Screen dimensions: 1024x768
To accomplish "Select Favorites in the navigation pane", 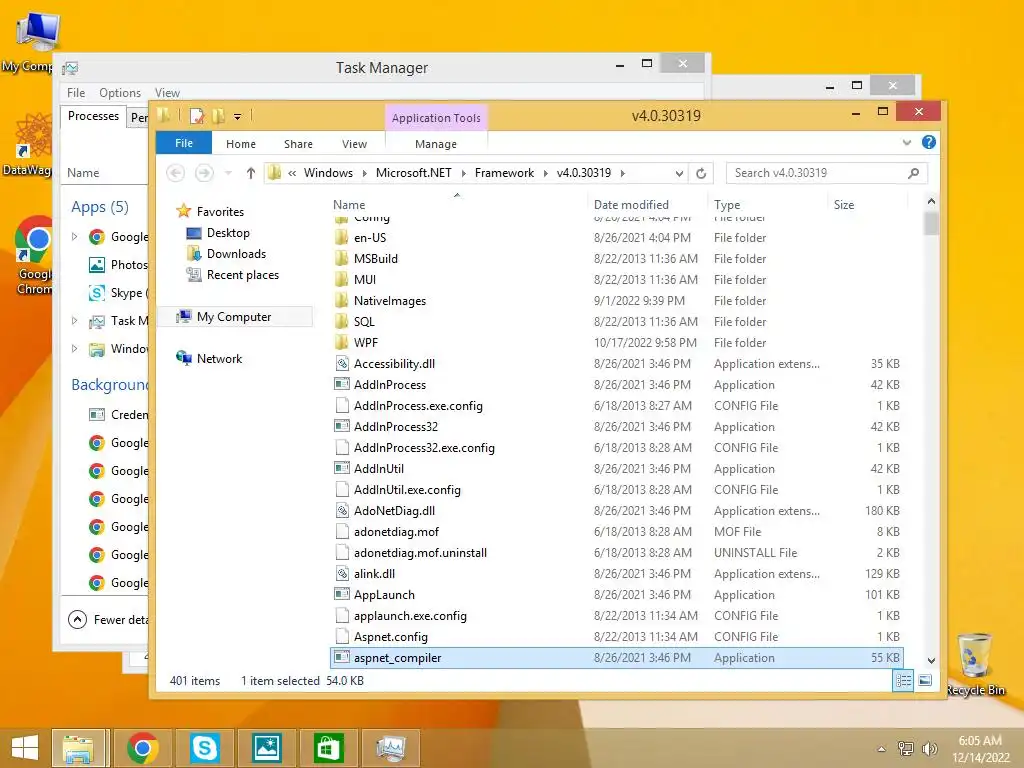I will 220,212.
